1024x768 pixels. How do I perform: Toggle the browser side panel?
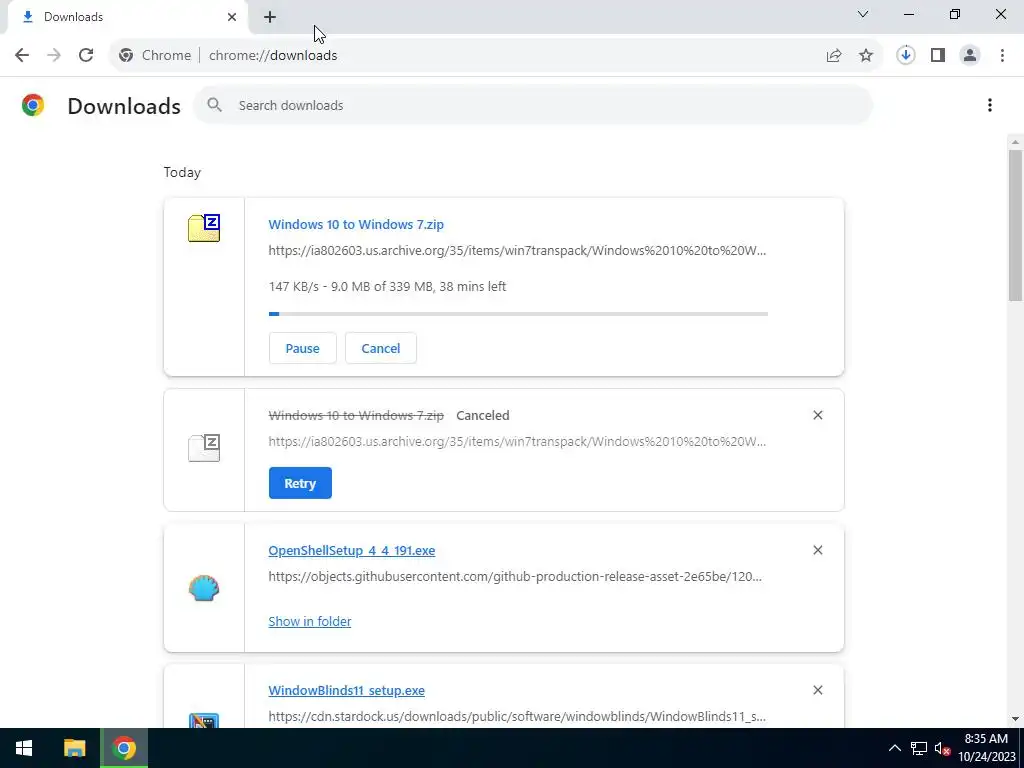(938, 56)
